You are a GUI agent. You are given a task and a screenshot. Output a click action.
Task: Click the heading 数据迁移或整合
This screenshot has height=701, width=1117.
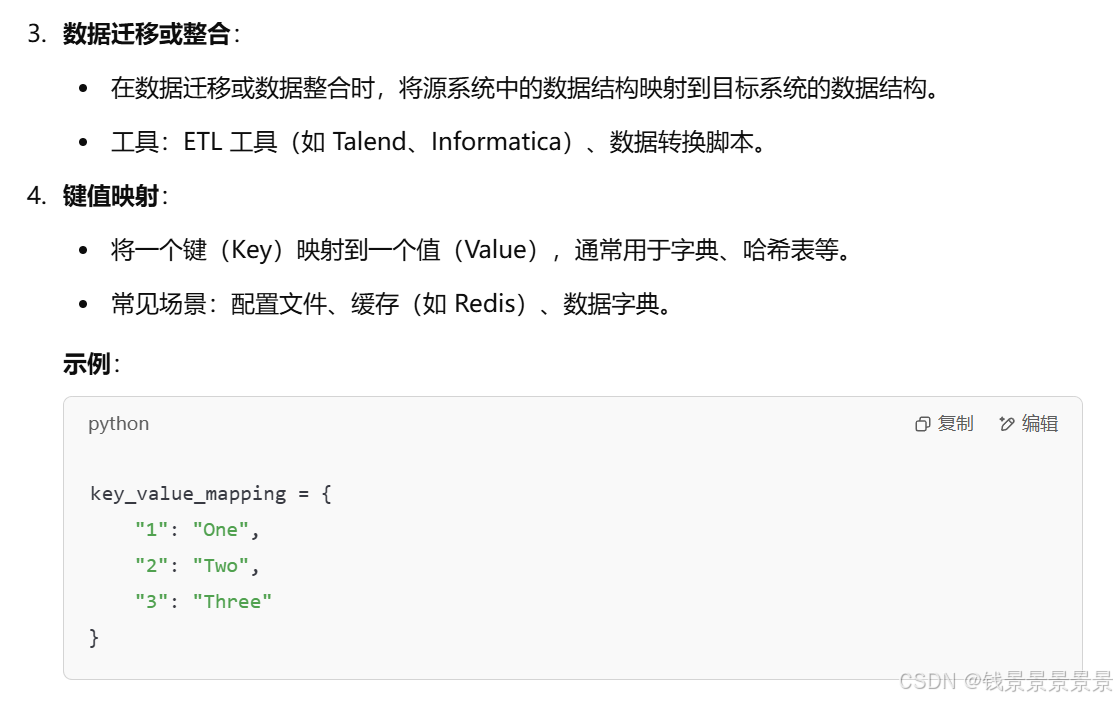click(x=146, y=33)
